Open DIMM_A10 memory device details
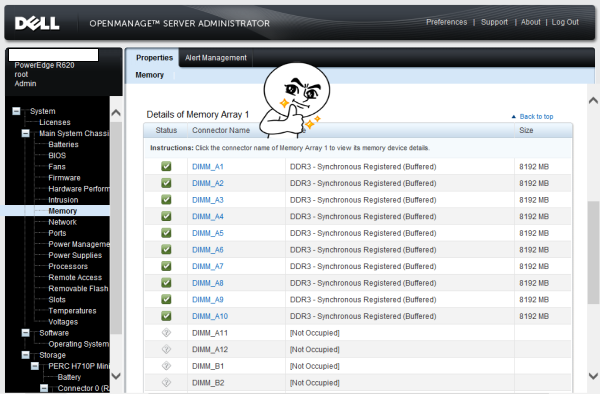Screen dimensions: 600x394 coord(210,316)
